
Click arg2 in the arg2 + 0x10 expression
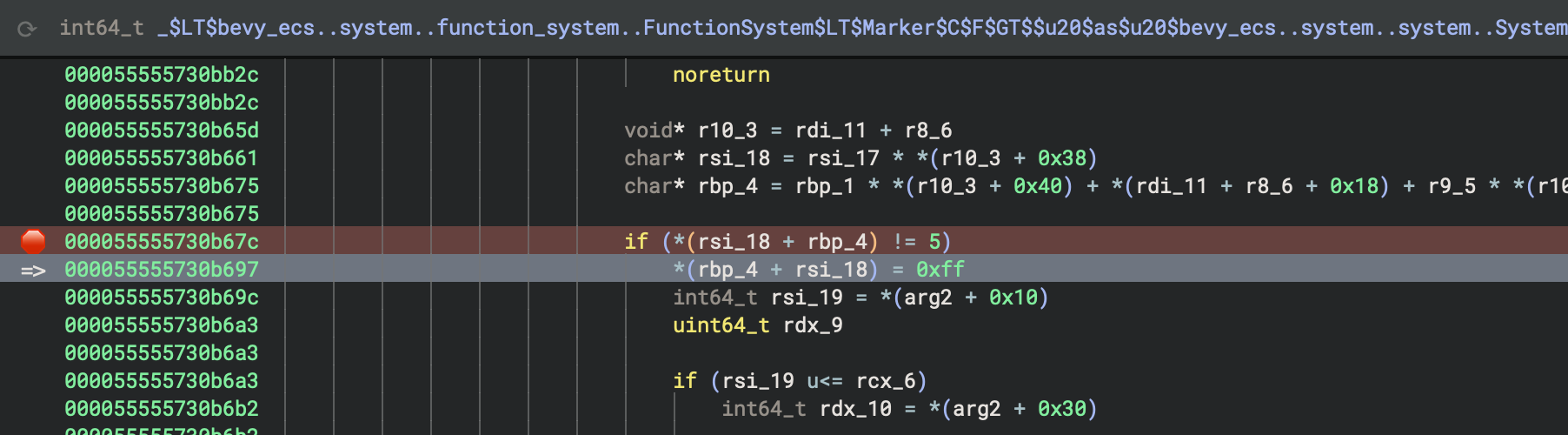pyautogui.click(x=928, y=298)
